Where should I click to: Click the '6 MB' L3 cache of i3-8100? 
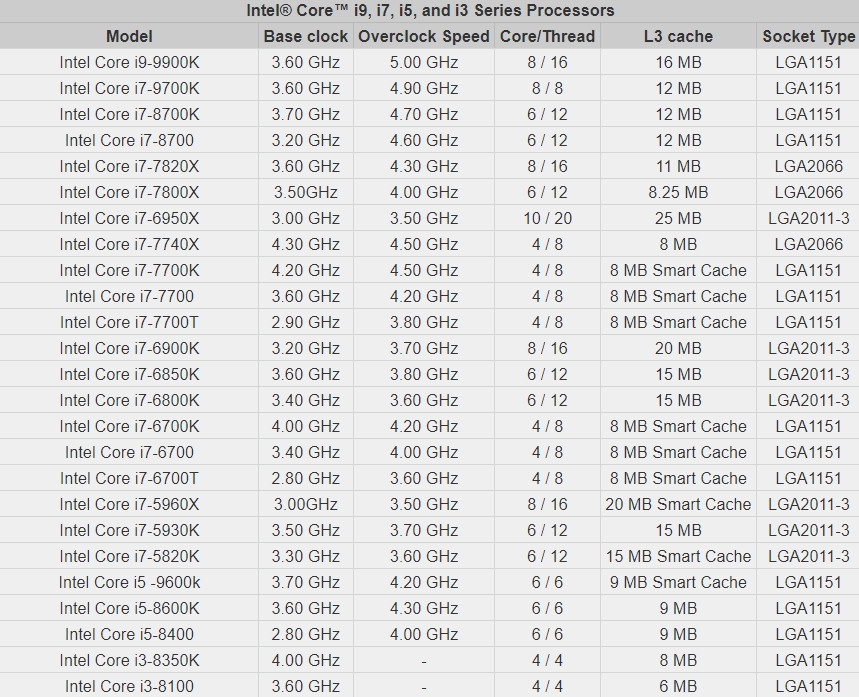[x=678, y=686]
